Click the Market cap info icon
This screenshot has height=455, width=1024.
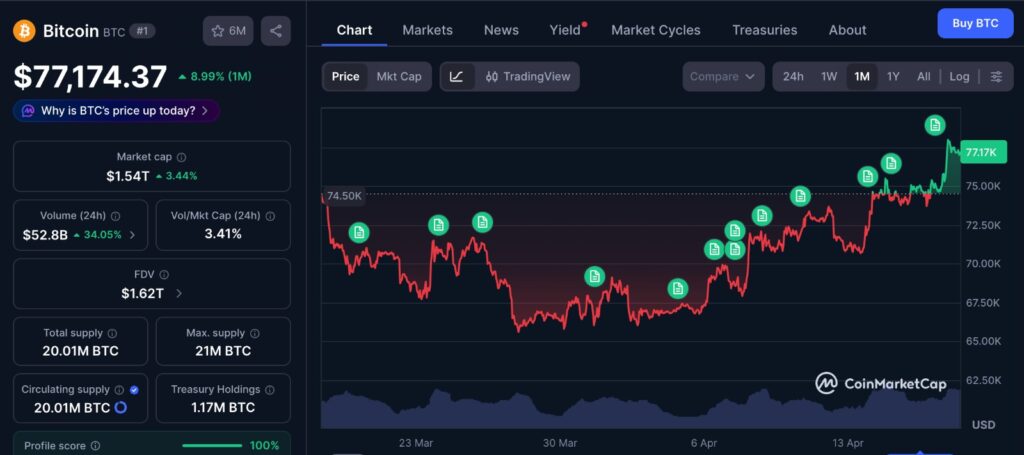point(182,157)
